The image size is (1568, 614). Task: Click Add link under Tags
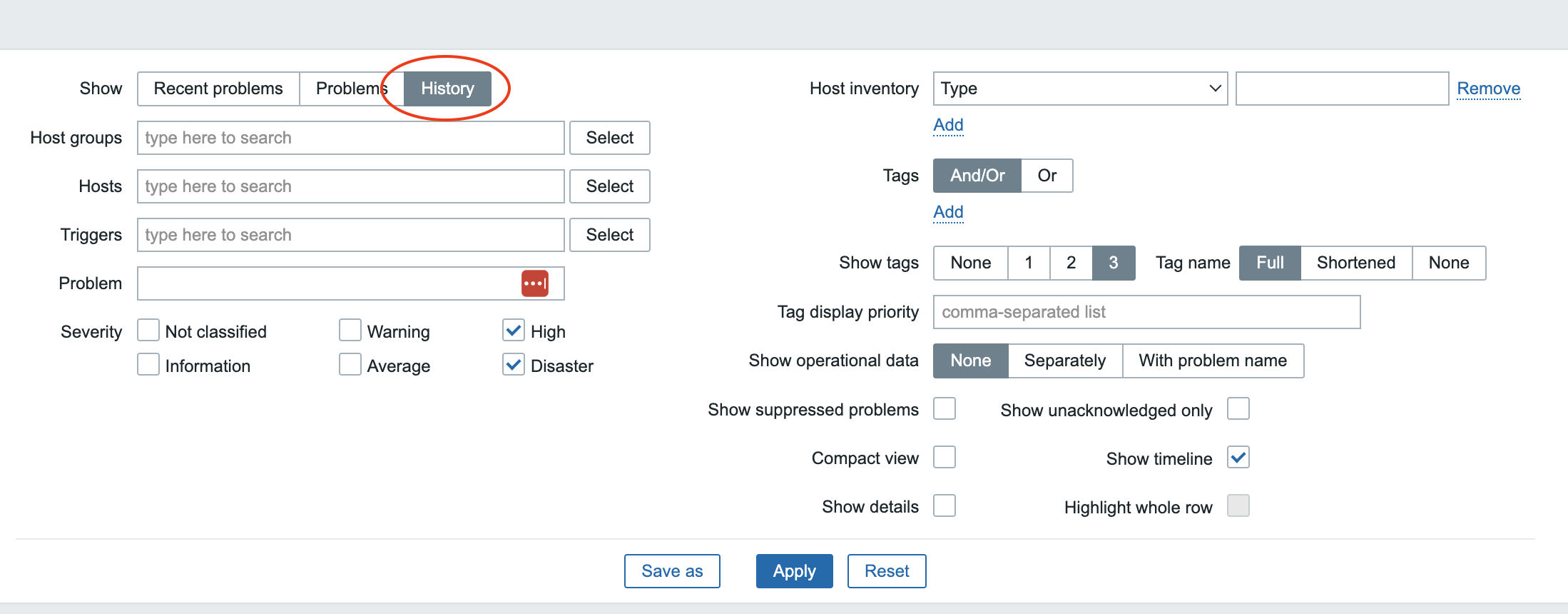948,212
